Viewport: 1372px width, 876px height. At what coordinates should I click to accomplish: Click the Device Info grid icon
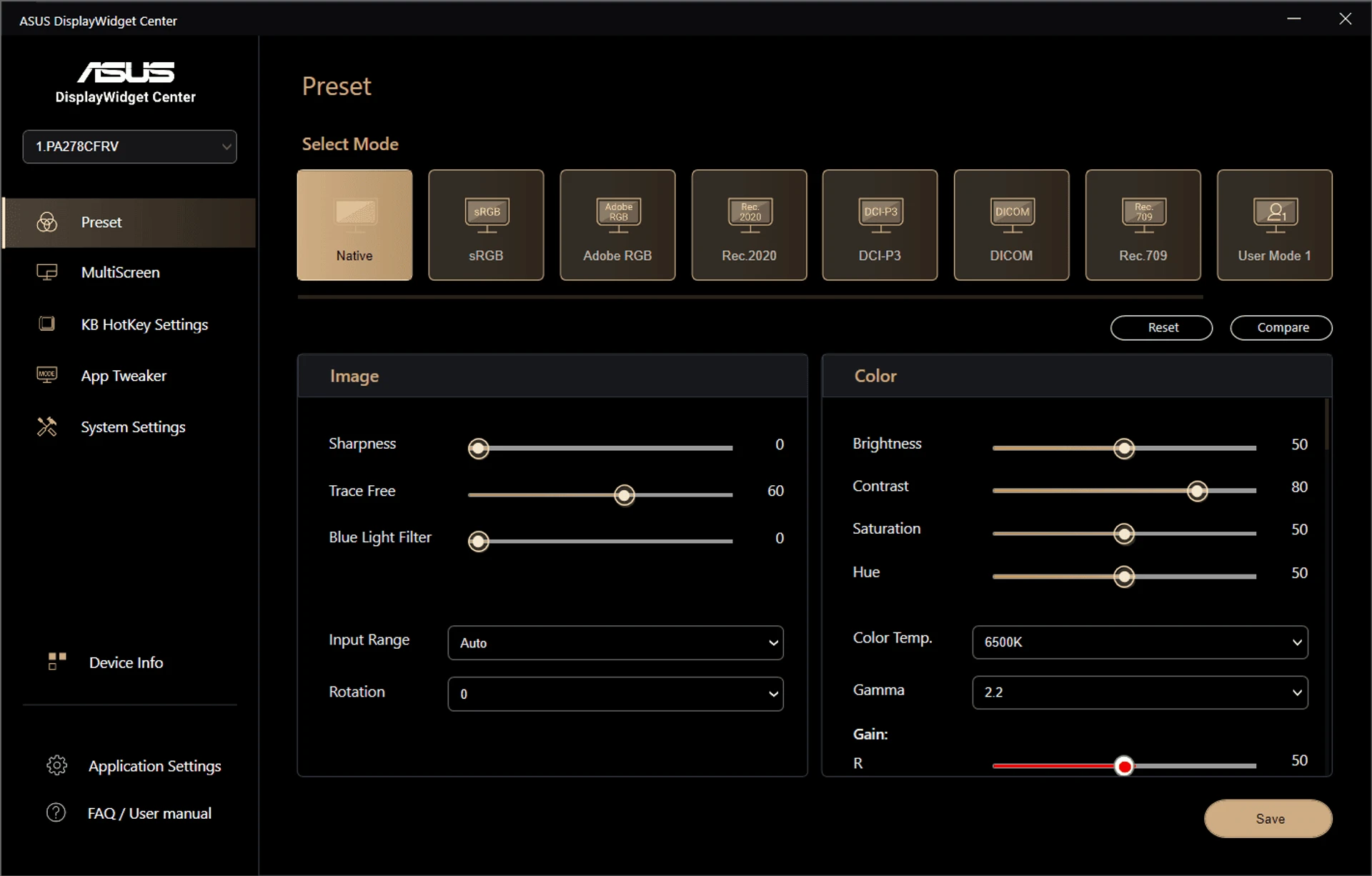pyautogui.click(x=57, y=662)
